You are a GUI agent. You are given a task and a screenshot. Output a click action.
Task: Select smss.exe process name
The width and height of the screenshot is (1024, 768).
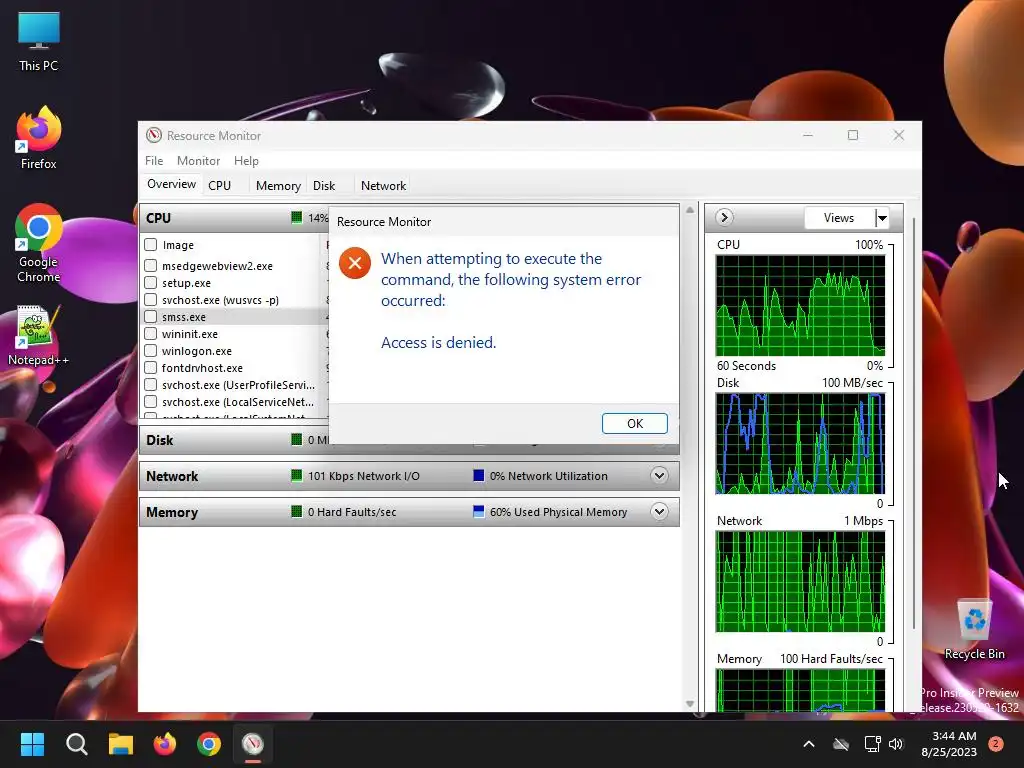click(x=184, y=317)
